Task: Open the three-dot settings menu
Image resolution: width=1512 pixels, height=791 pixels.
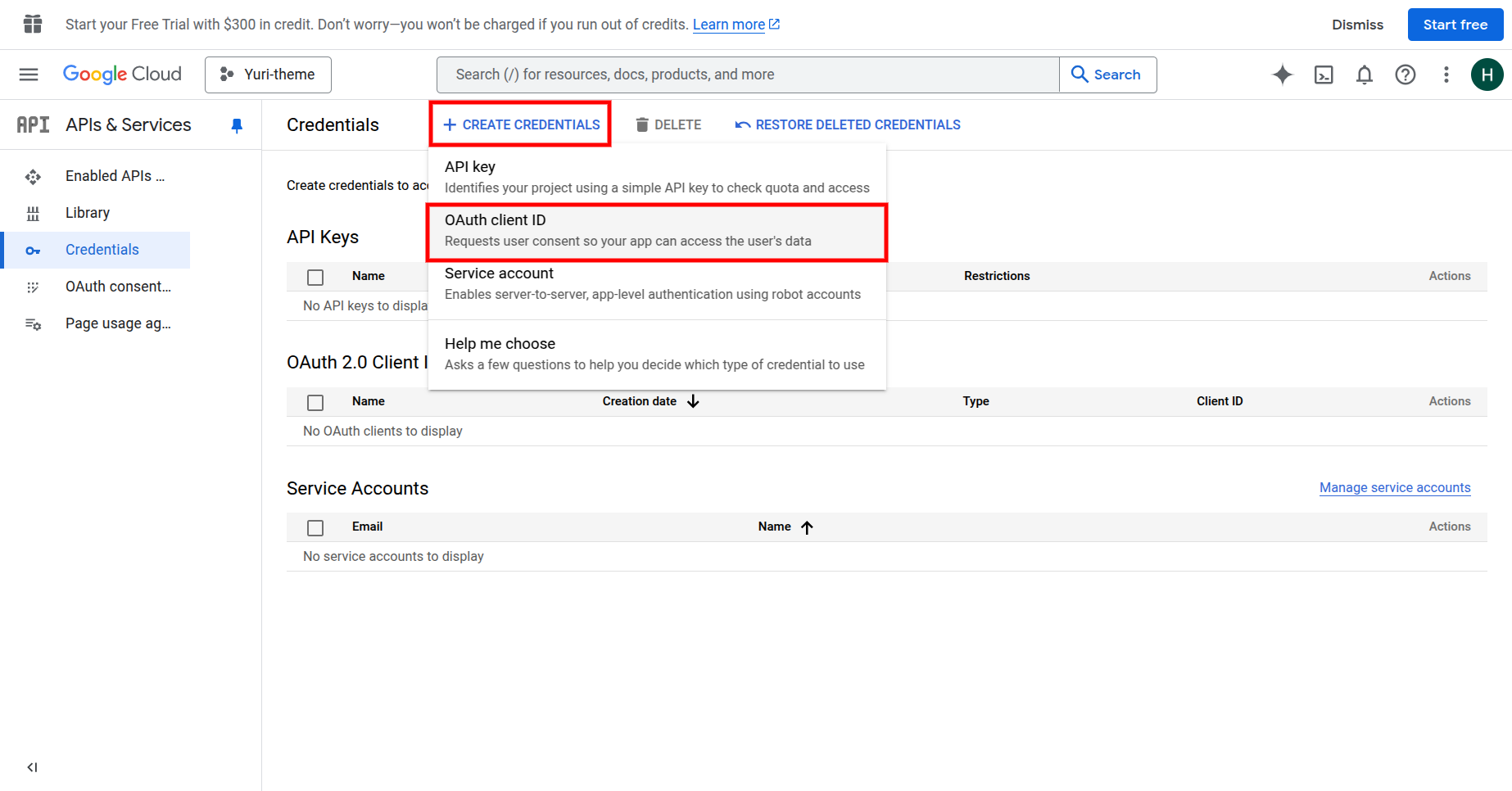Action: click(1446, 75)
